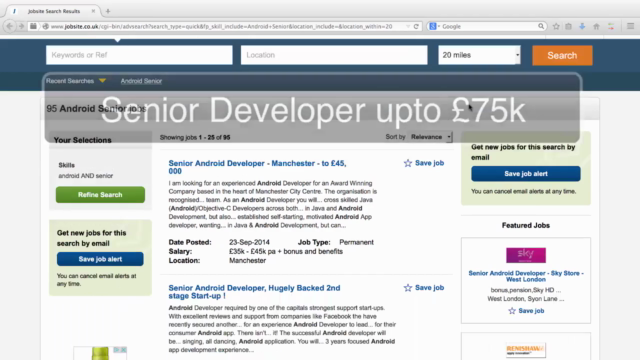Click the star icon in Sky Store featured job
This screenshot has height=360, width=640.
pos(512,311)
